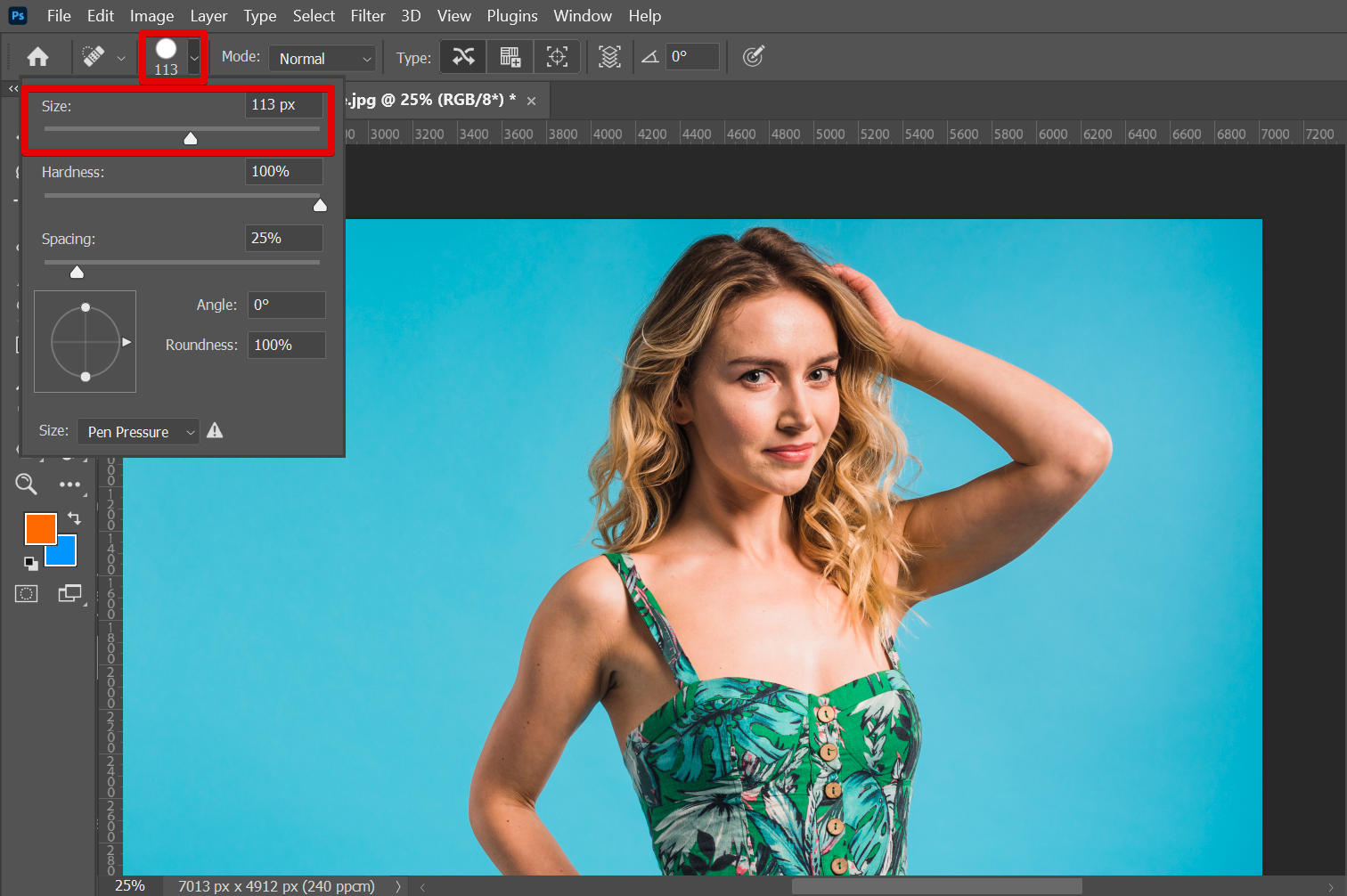The width and height of the screenshot is (1347, 896).
Task: Open the Pen Pressure size dropdown
Action: (139, 432)
